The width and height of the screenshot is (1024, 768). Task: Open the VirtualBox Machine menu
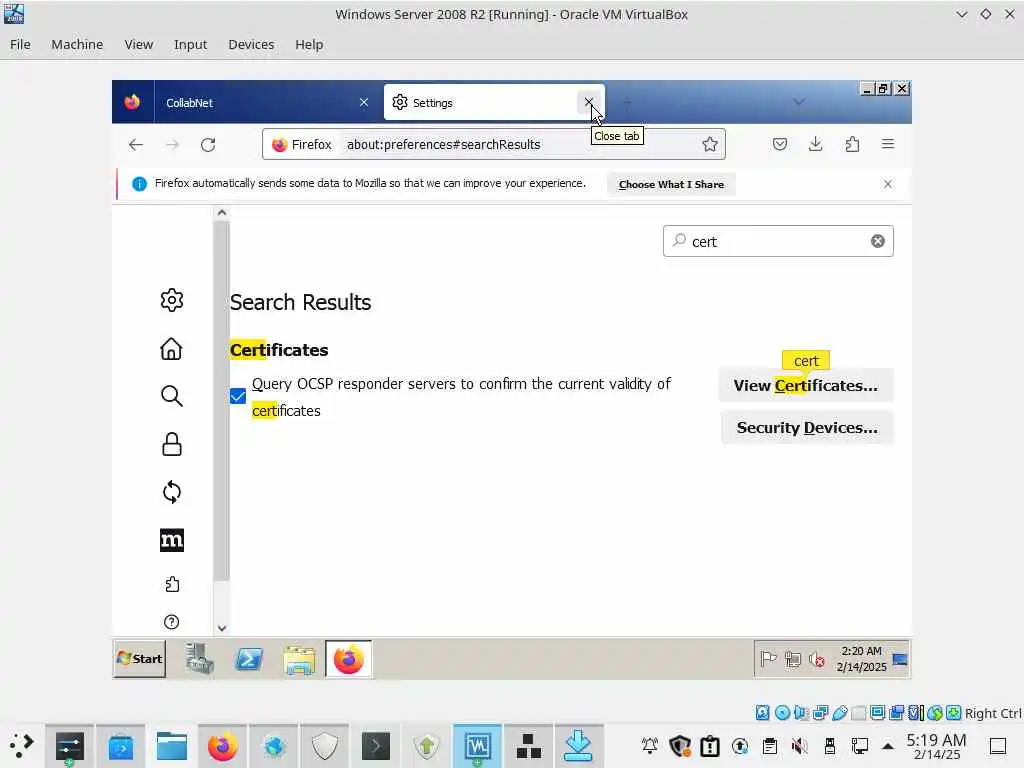77,44
